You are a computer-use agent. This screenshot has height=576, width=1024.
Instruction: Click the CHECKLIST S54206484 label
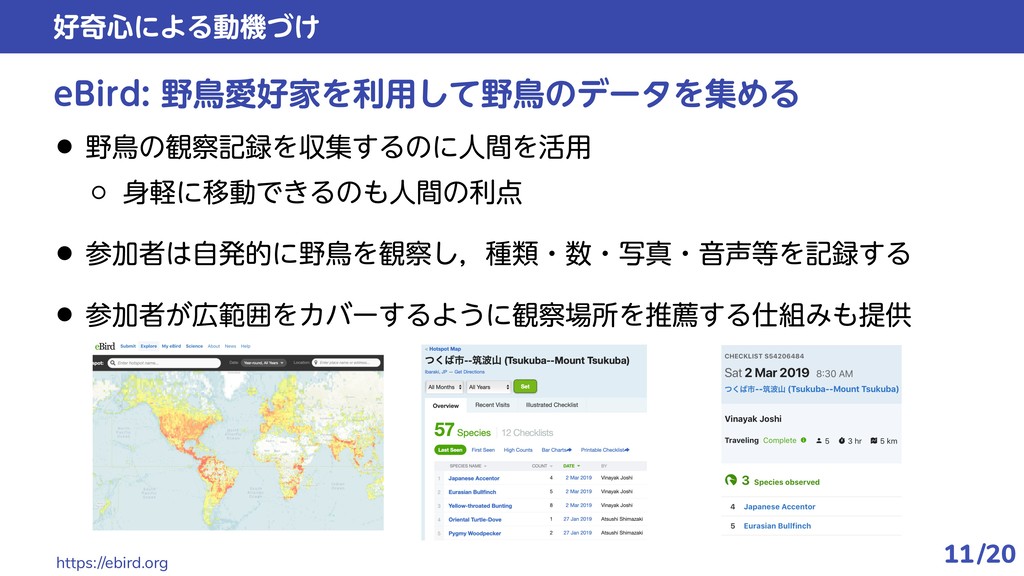764,356
